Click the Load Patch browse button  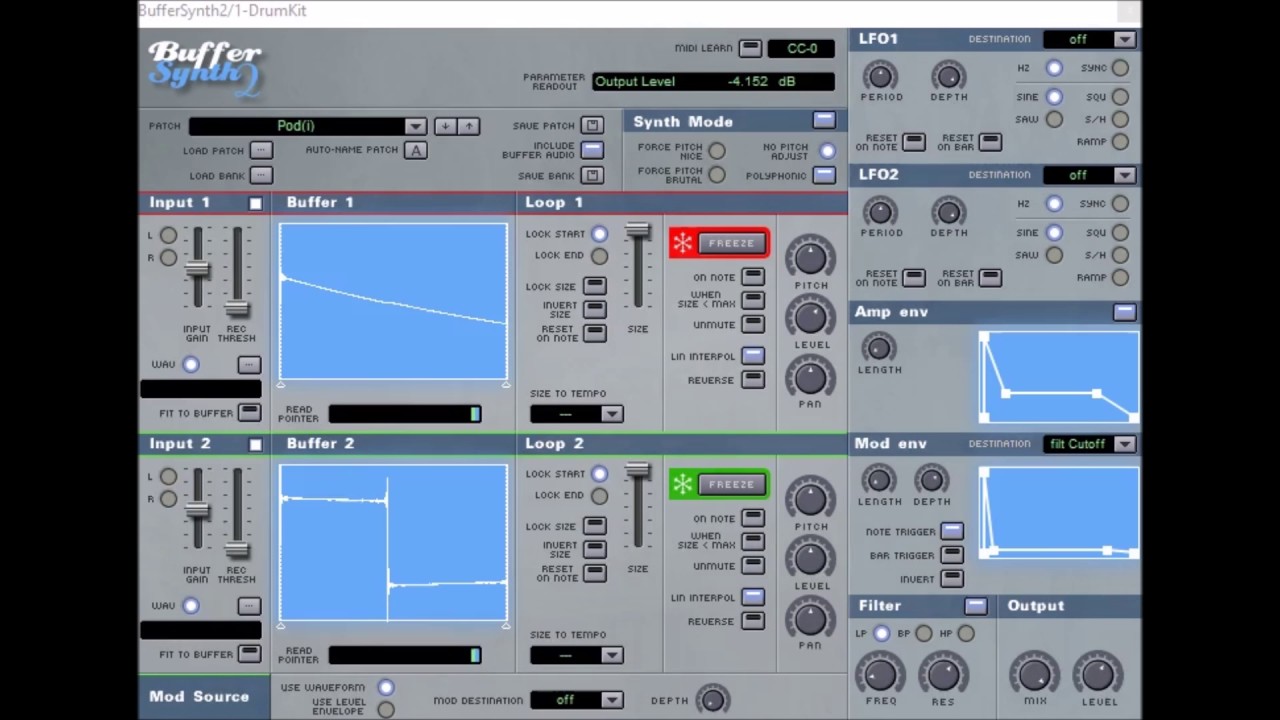click(x=260, y=150)
